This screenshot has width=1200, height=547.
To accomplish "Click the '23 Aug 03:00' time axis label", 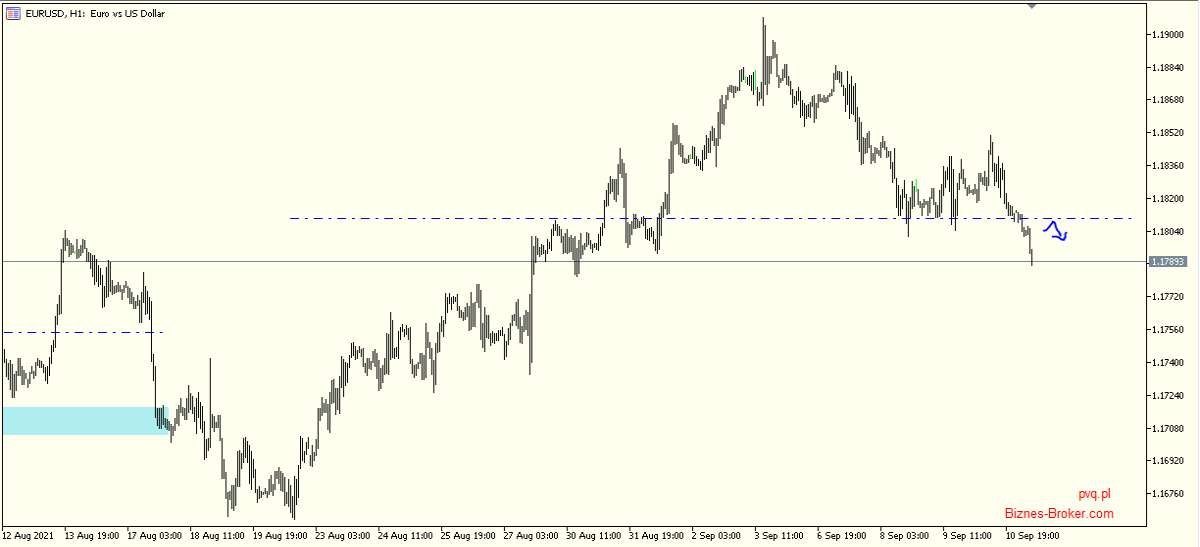I will (x=343, y=536).
